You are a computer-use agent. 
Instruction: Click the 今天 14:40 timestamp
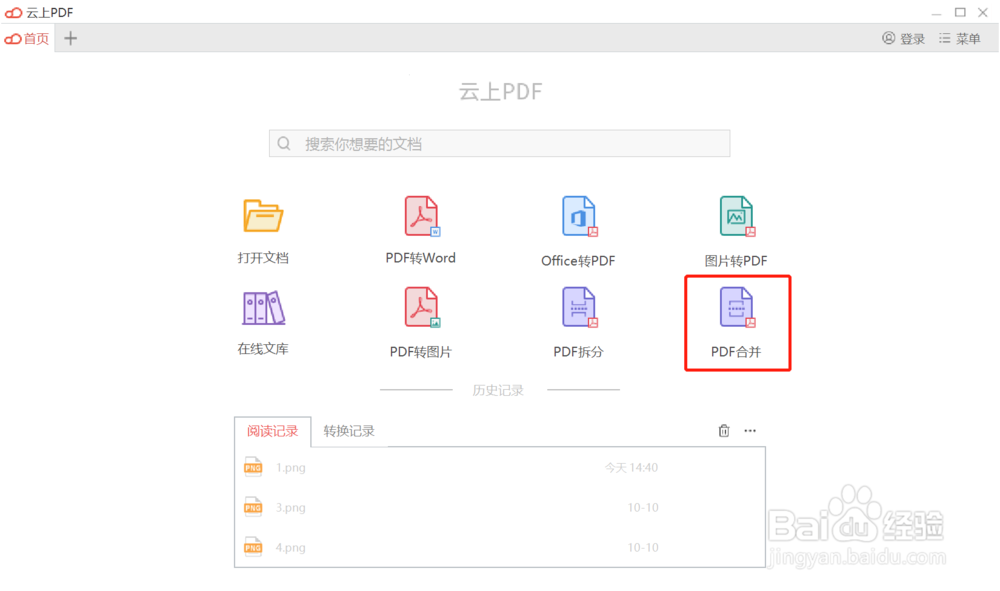[631, 467]
